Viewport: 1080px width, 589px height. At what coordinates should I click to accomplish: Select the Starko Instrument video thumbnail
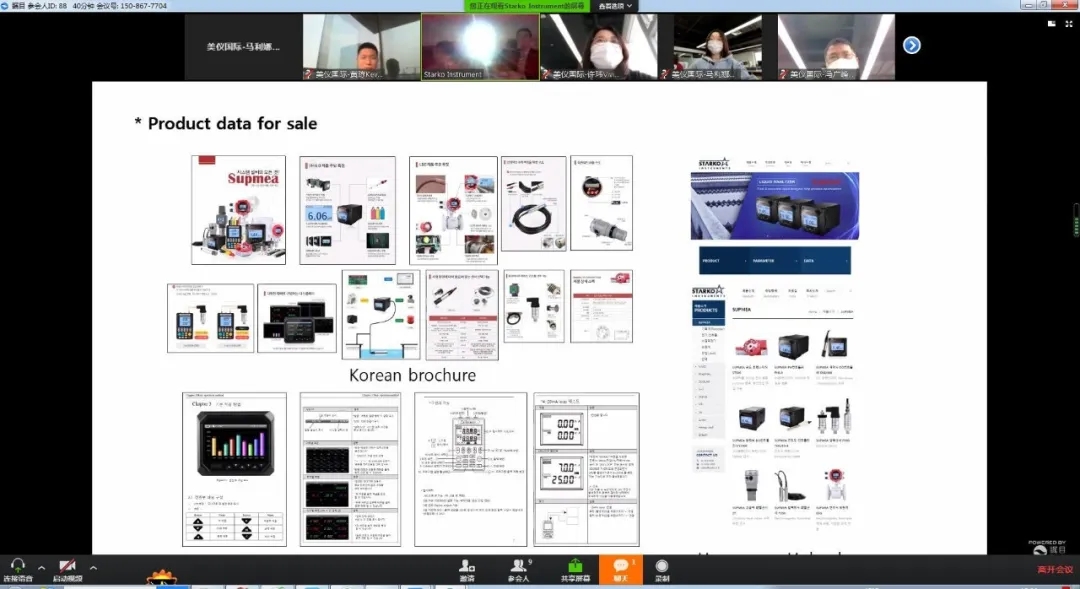pos(479,46)
